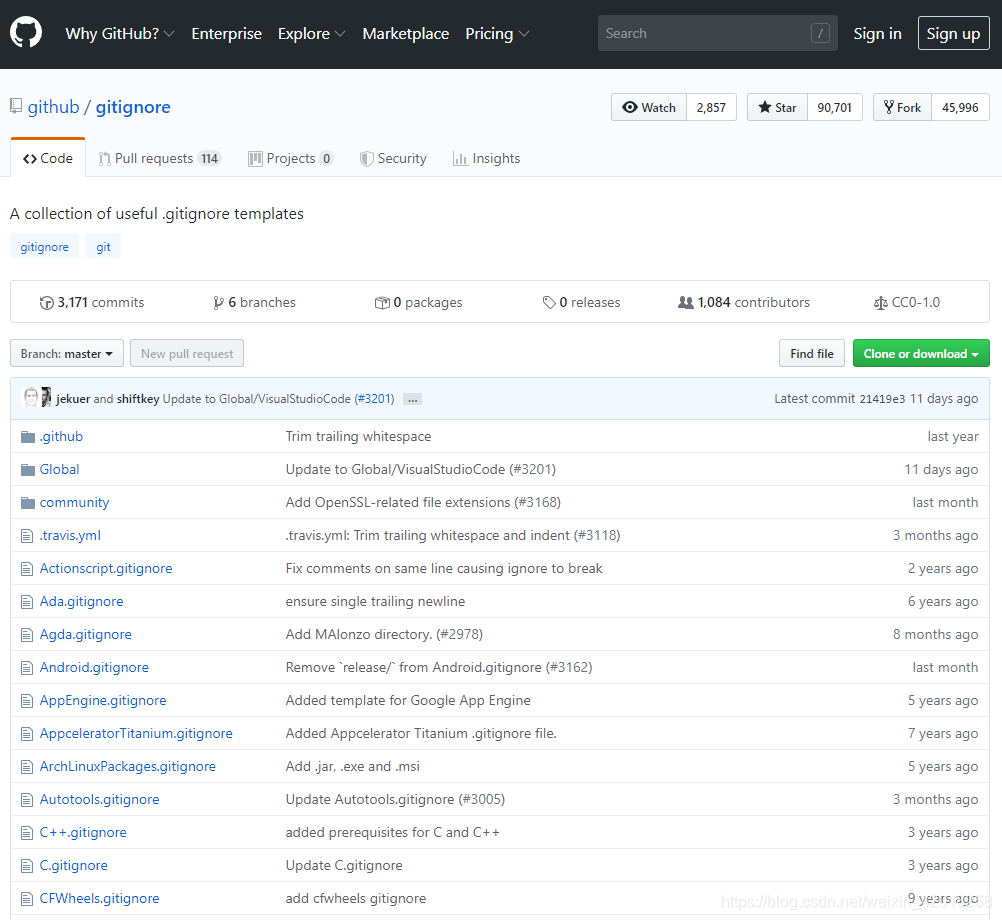Viewport: 1002px width, 920px height.
Task: Open the github owner link
Action: pos(53,107)
